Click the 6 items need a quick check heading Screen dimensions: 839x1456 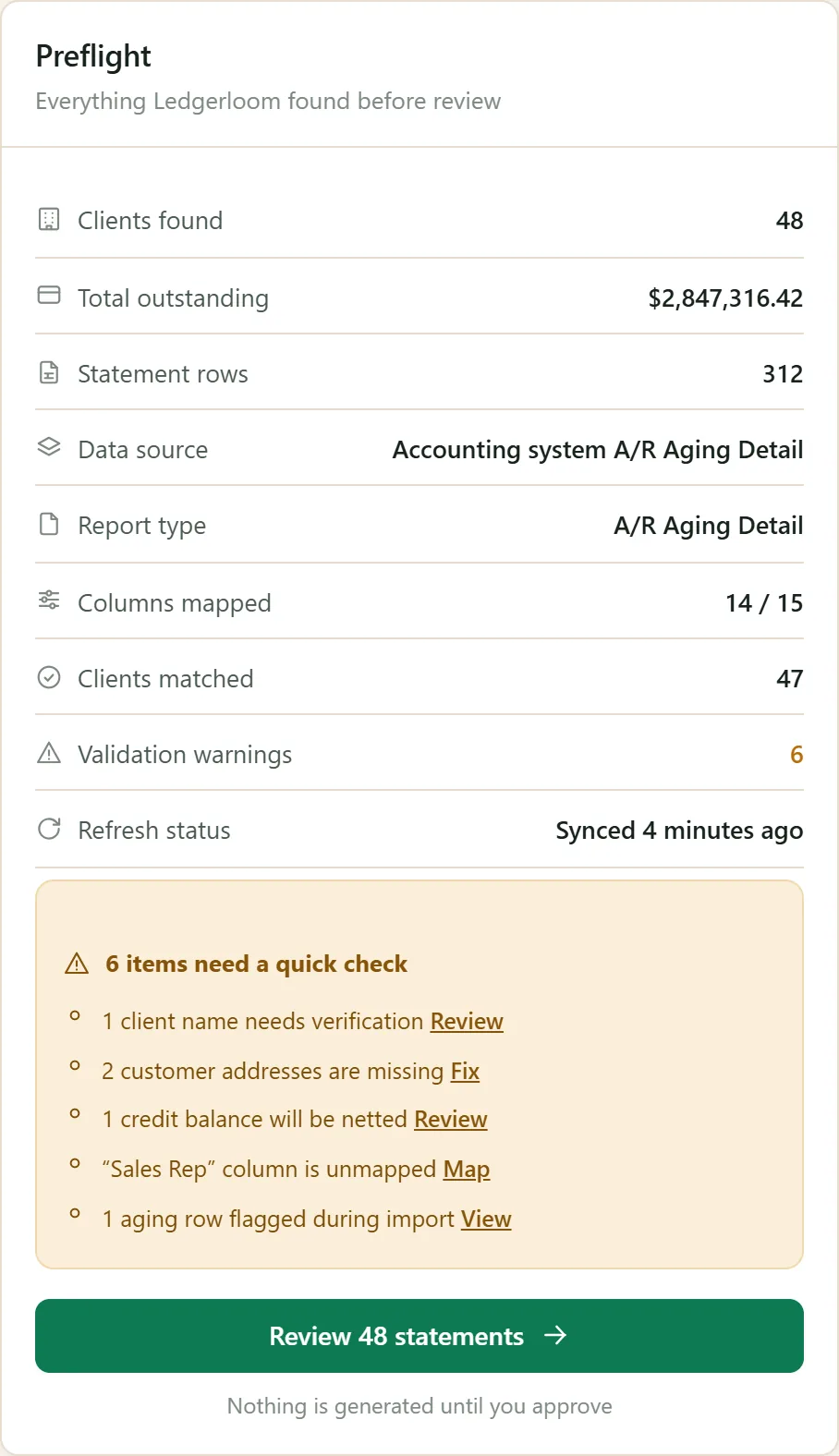coord(256,964)
